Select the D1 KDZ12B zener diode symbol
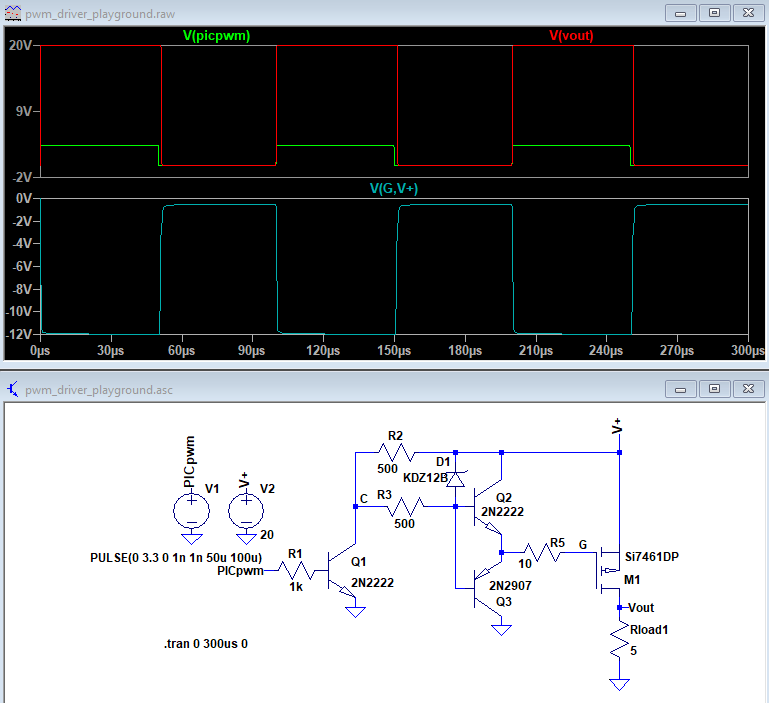 (456, 479)
